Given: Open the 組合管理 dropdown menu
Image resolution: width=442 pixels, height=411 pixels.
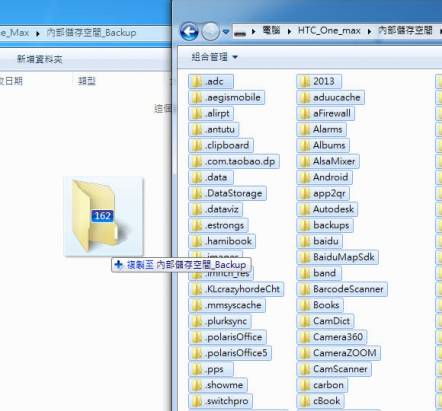Looking at the screenshot, I should point(215,57).
